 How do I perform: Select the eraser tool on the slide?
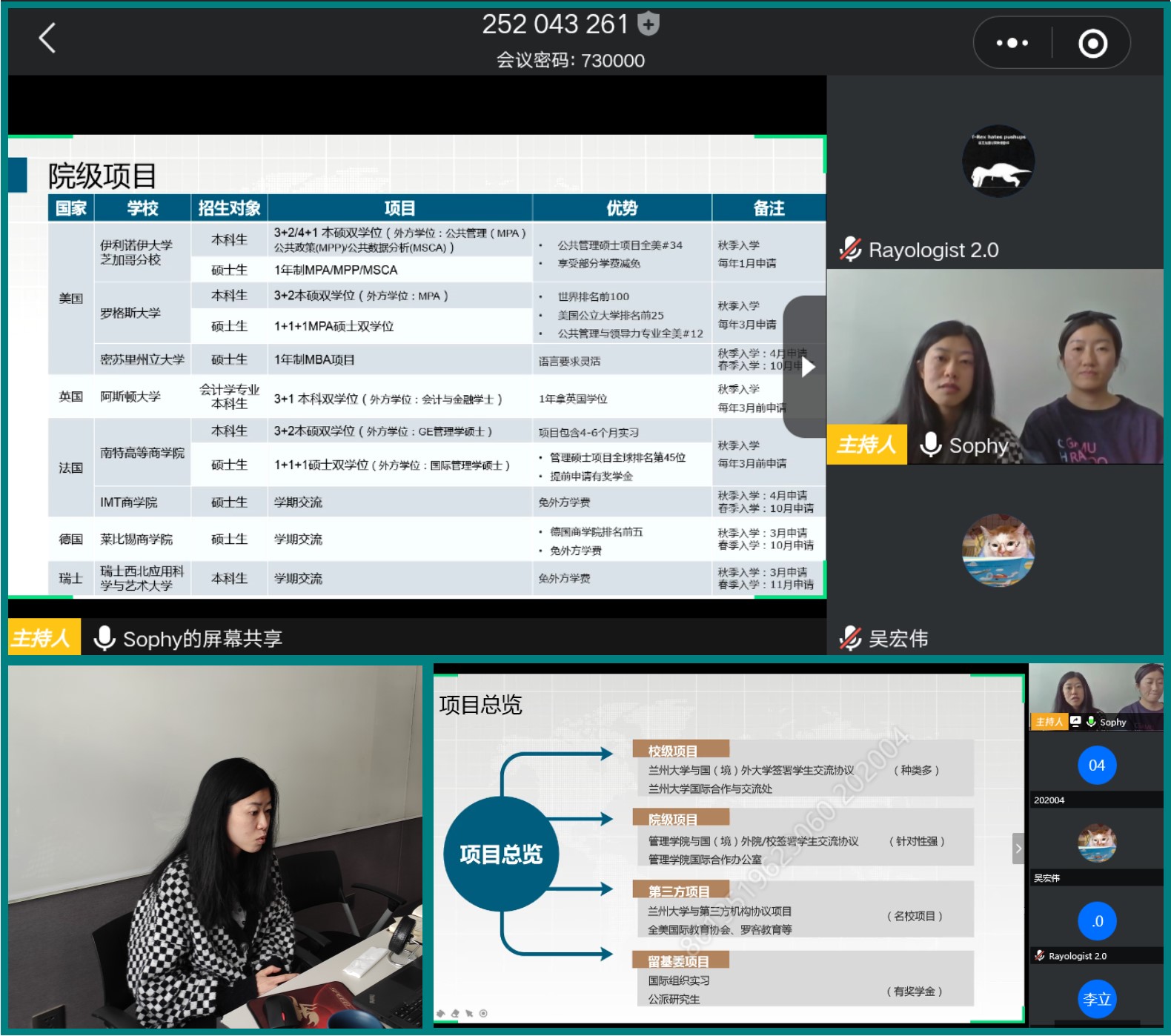tap(455, 1013)
